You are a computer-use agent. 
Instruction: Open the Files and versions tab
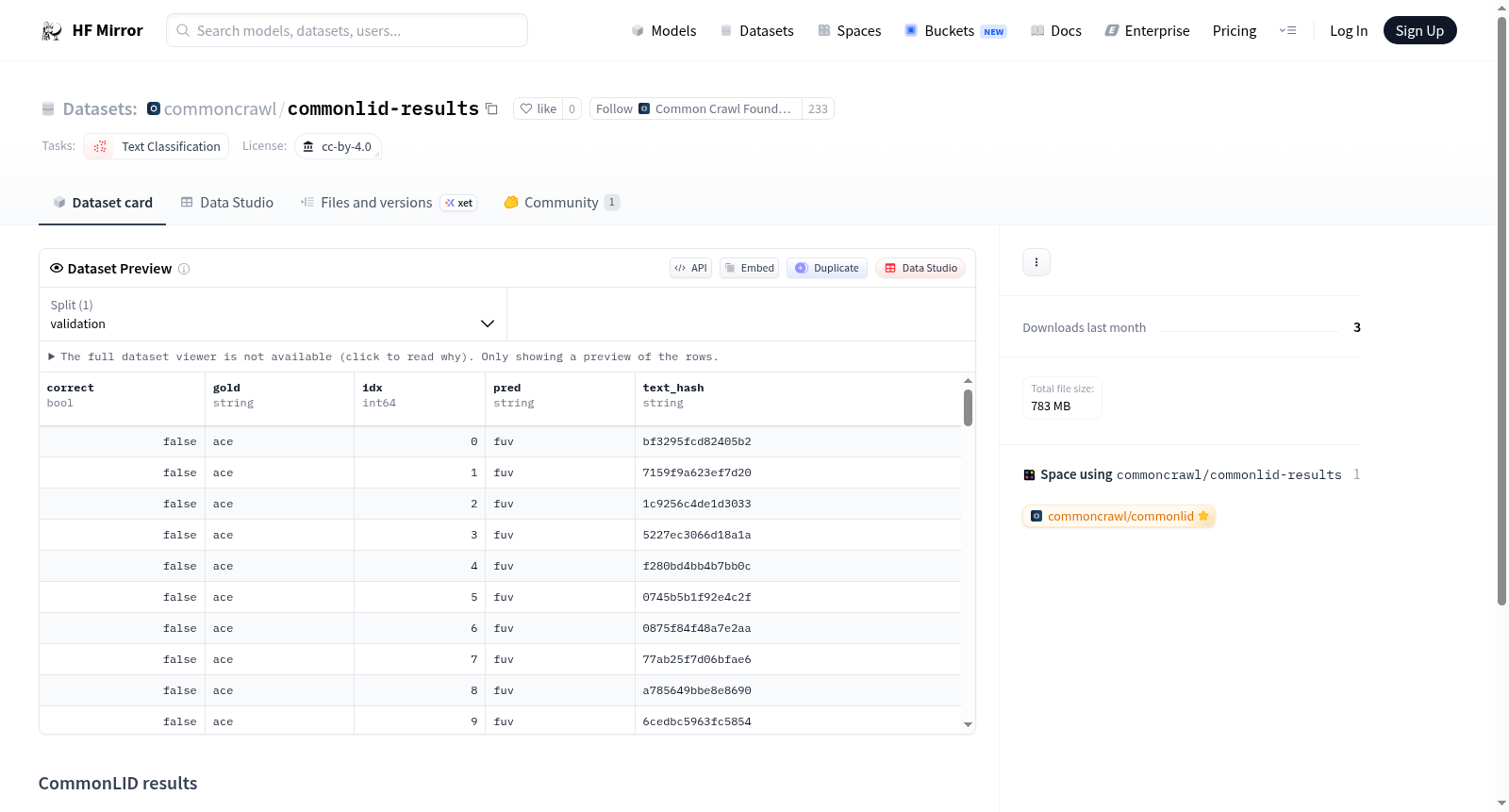point(389,203)
